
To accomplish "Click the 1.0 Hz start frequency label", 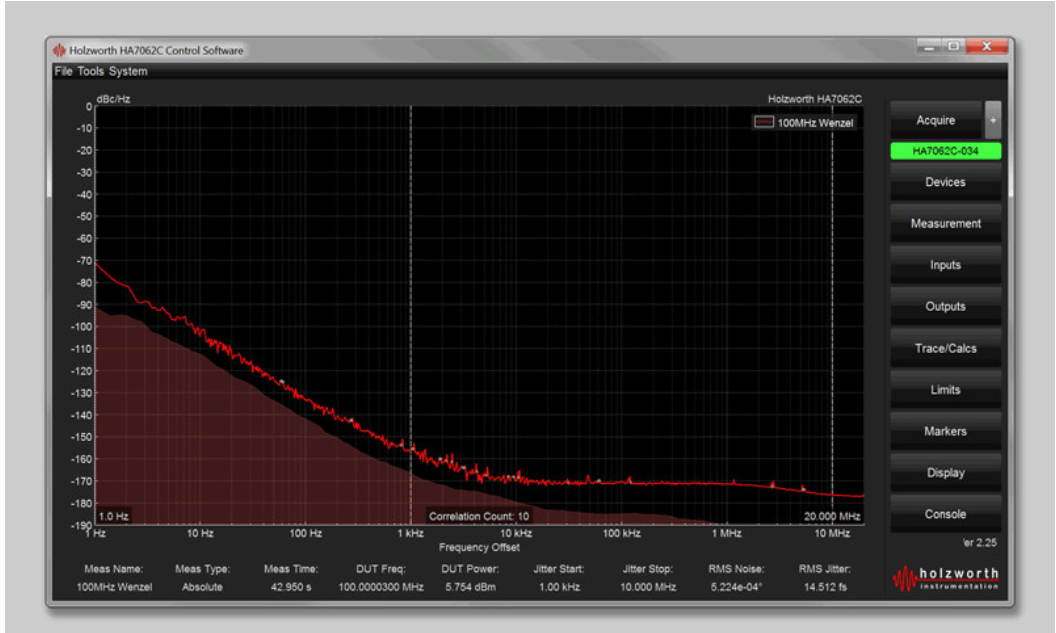I will pyautogui.click(x=113, y=517).
